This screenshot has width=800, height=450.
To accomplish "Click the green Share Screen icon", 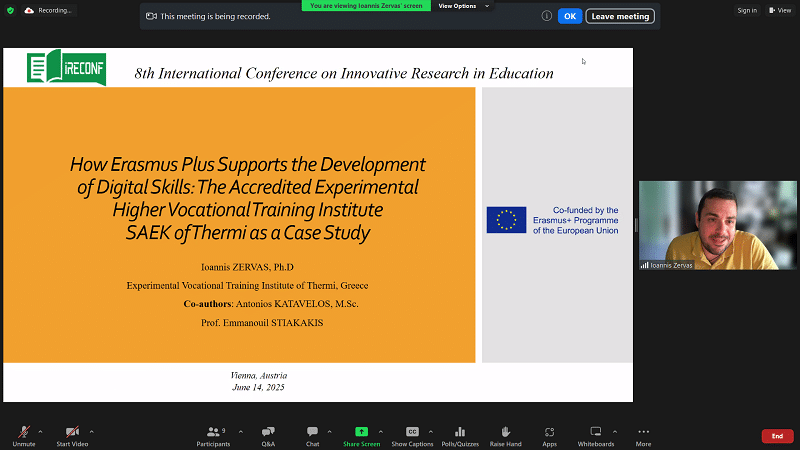I will (x=361, y=433).
